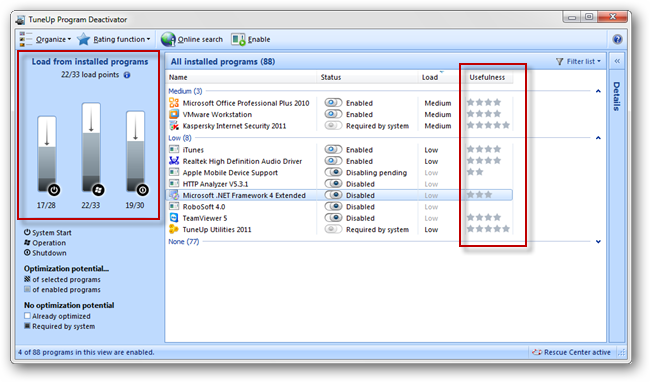The image size is (650, 382).
Task: Select the Kaspersky Internet Security 2011 row
Action: coord(340,126)
